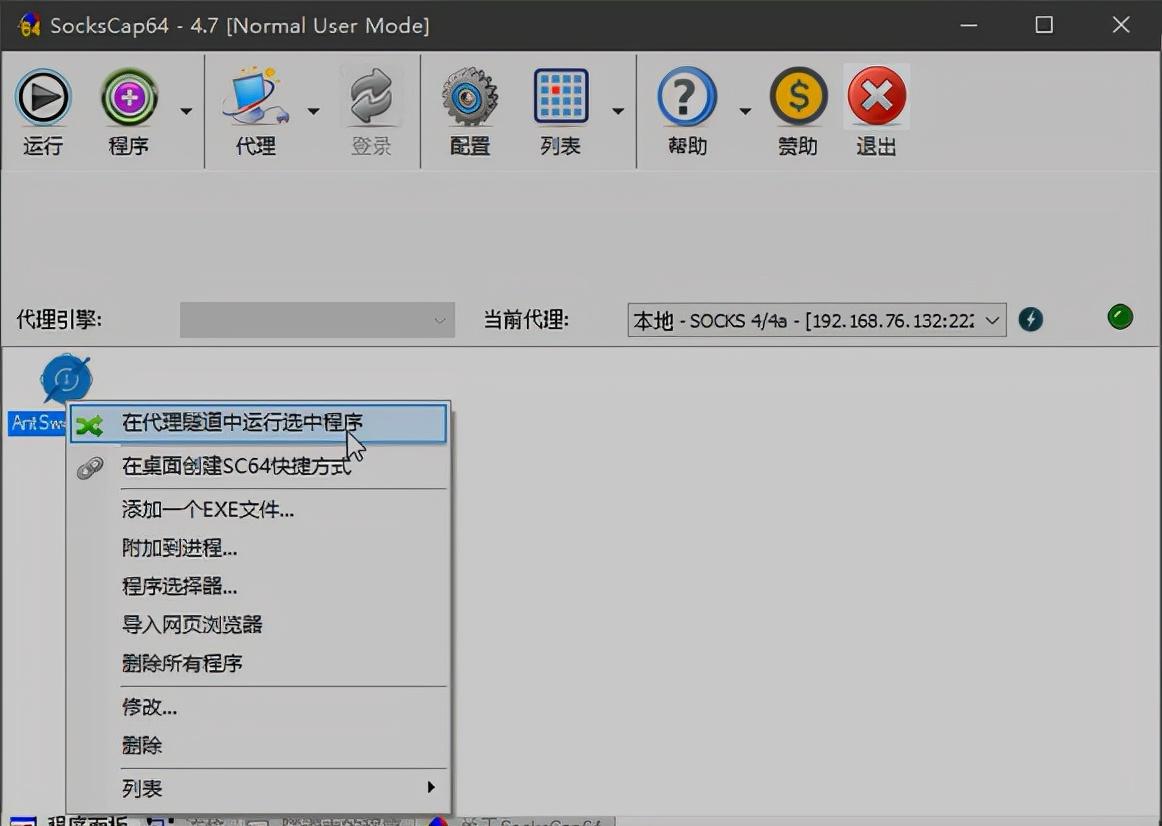Select 附加到进程... from context menu

(x=258, y=548)
